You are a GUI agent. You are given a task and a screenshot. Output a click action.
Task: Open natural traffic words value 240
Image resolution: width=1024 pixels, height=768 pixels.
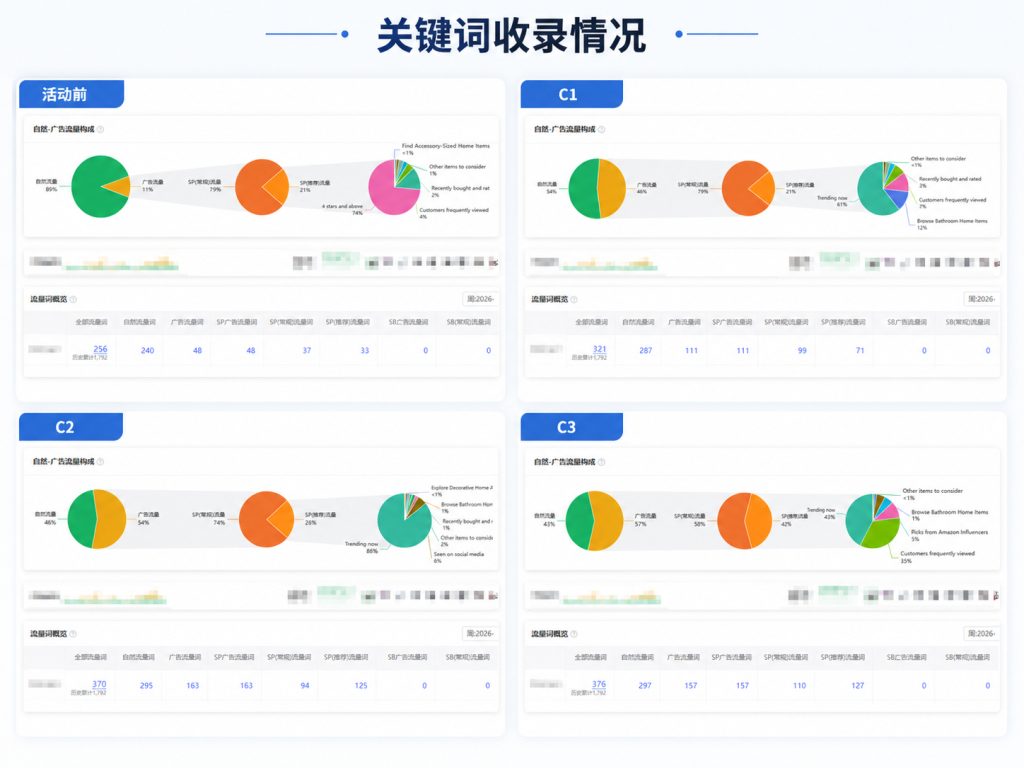point(148,351)
